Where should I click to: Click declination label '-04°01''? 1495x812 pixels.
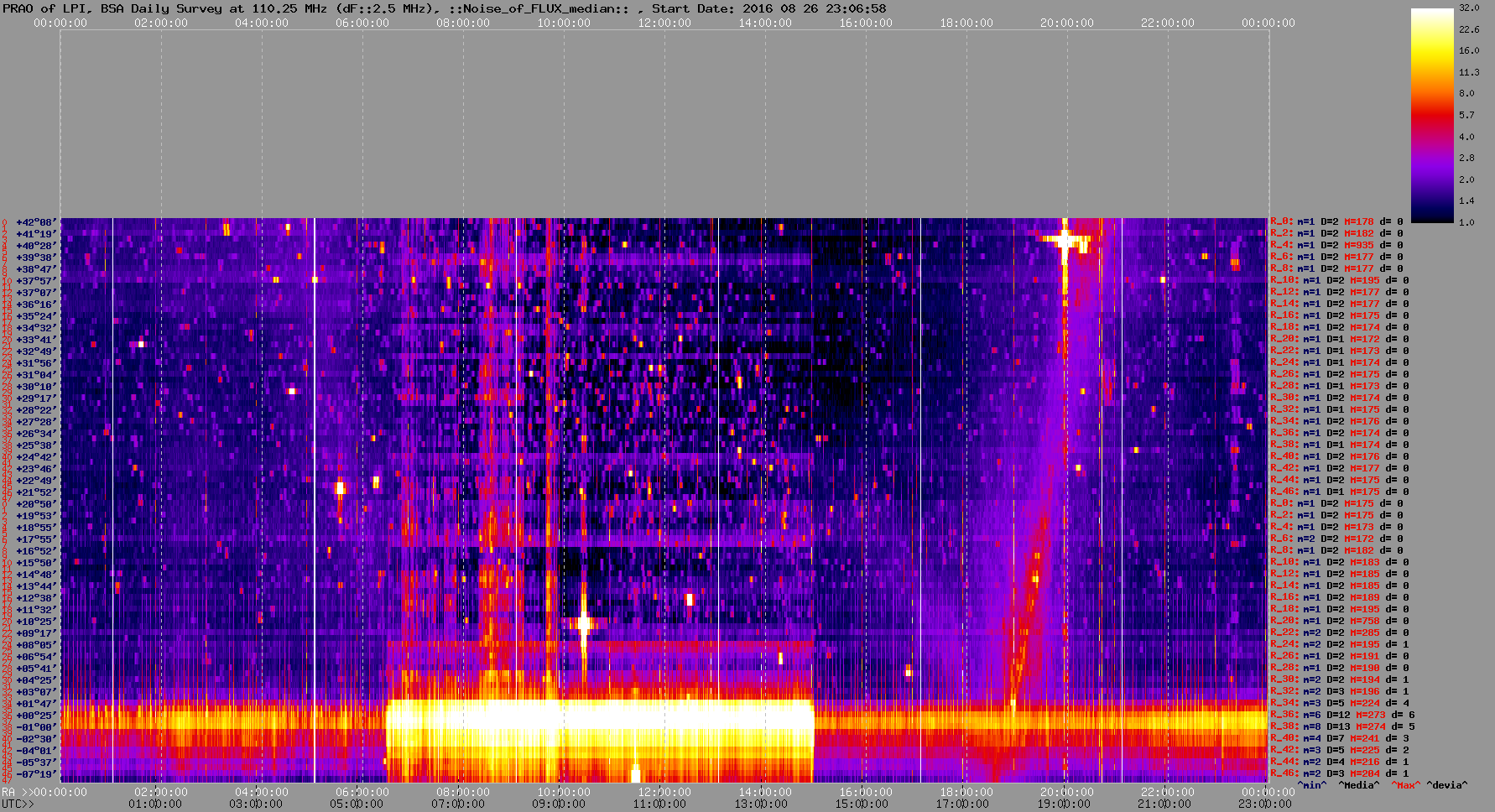36,751
